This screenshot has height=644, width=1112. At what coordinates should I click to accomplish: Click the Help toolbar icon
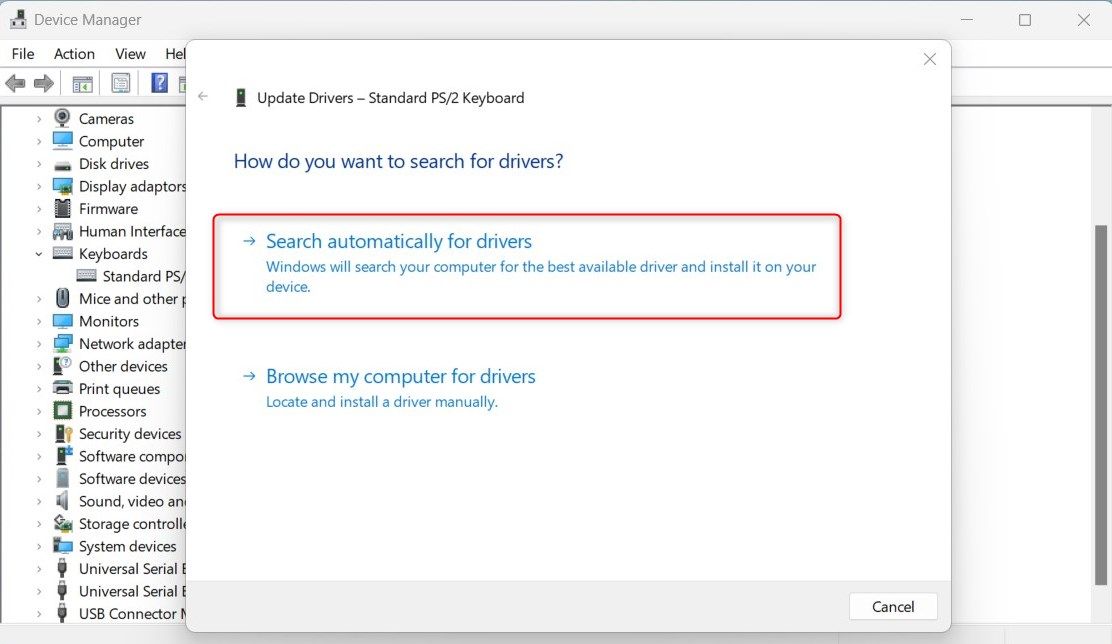(158, 82)
